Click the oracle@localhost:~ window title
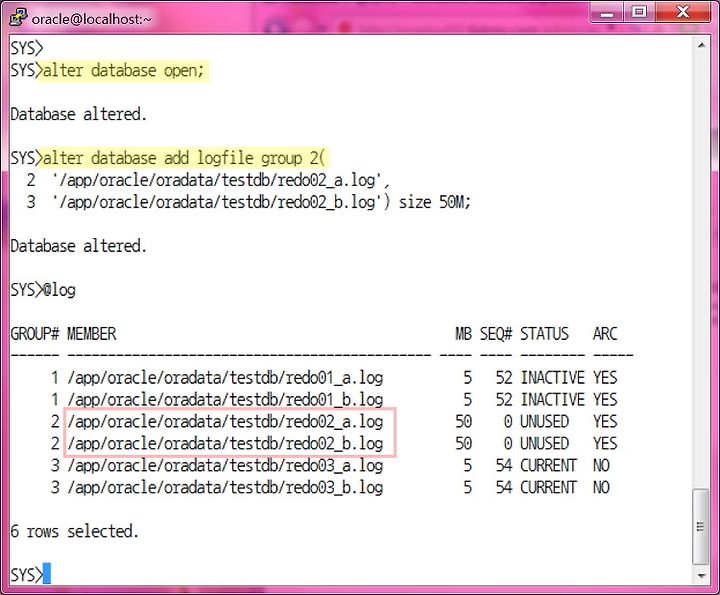 (x=91, y=19)
